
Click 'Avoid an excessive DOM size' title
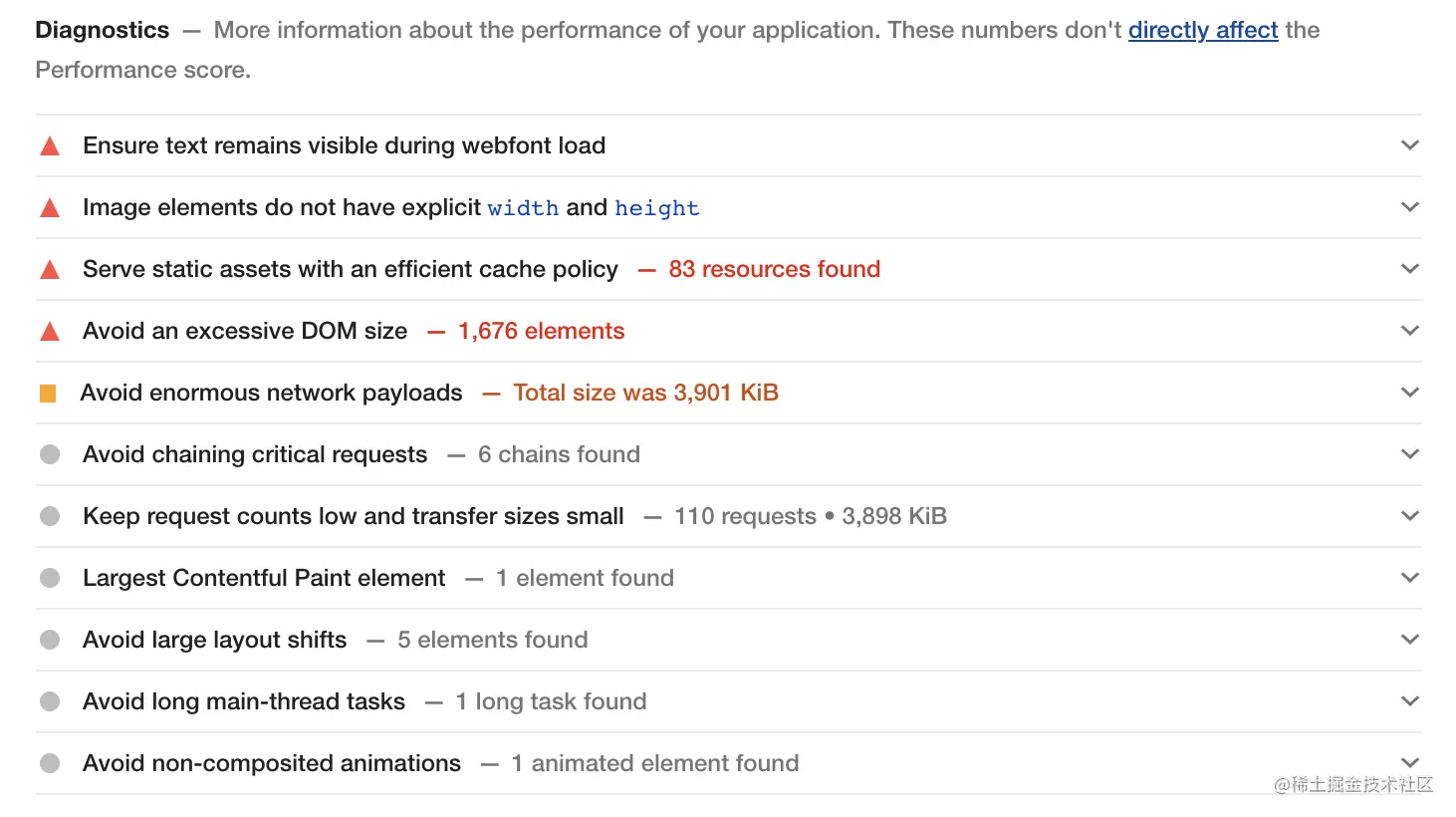245,331
